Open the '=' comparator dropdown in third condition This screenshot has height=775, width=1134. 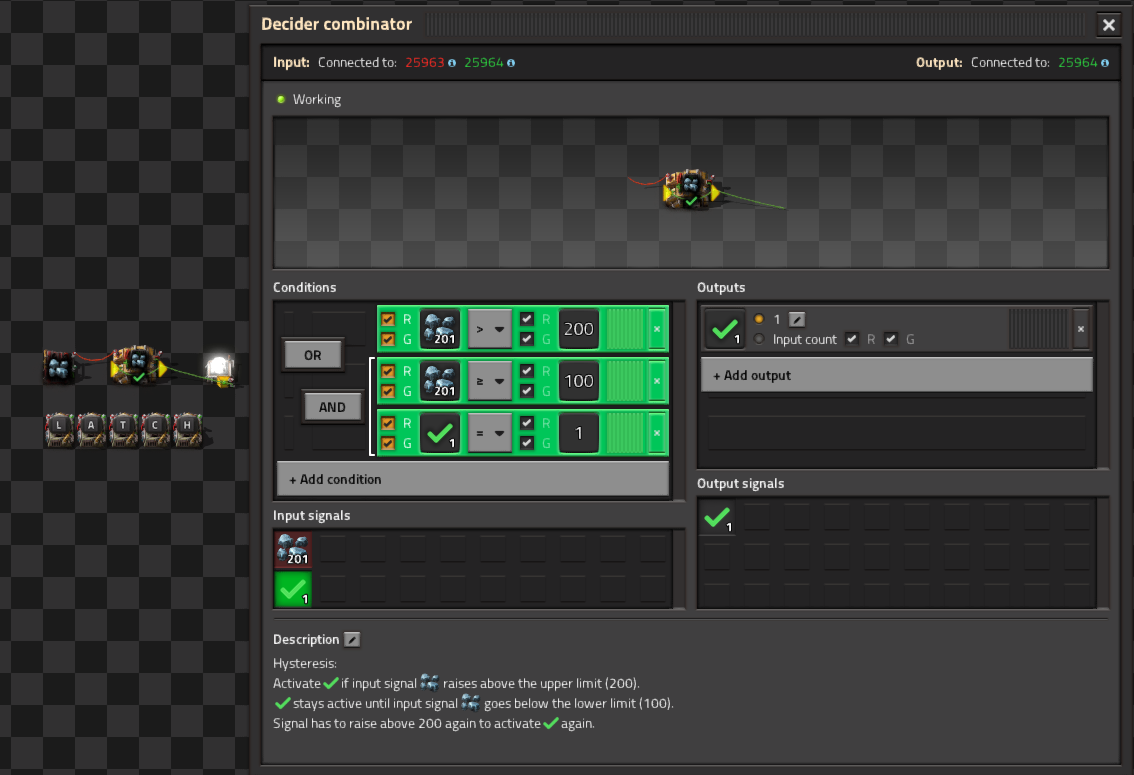(x=490, y=433)
